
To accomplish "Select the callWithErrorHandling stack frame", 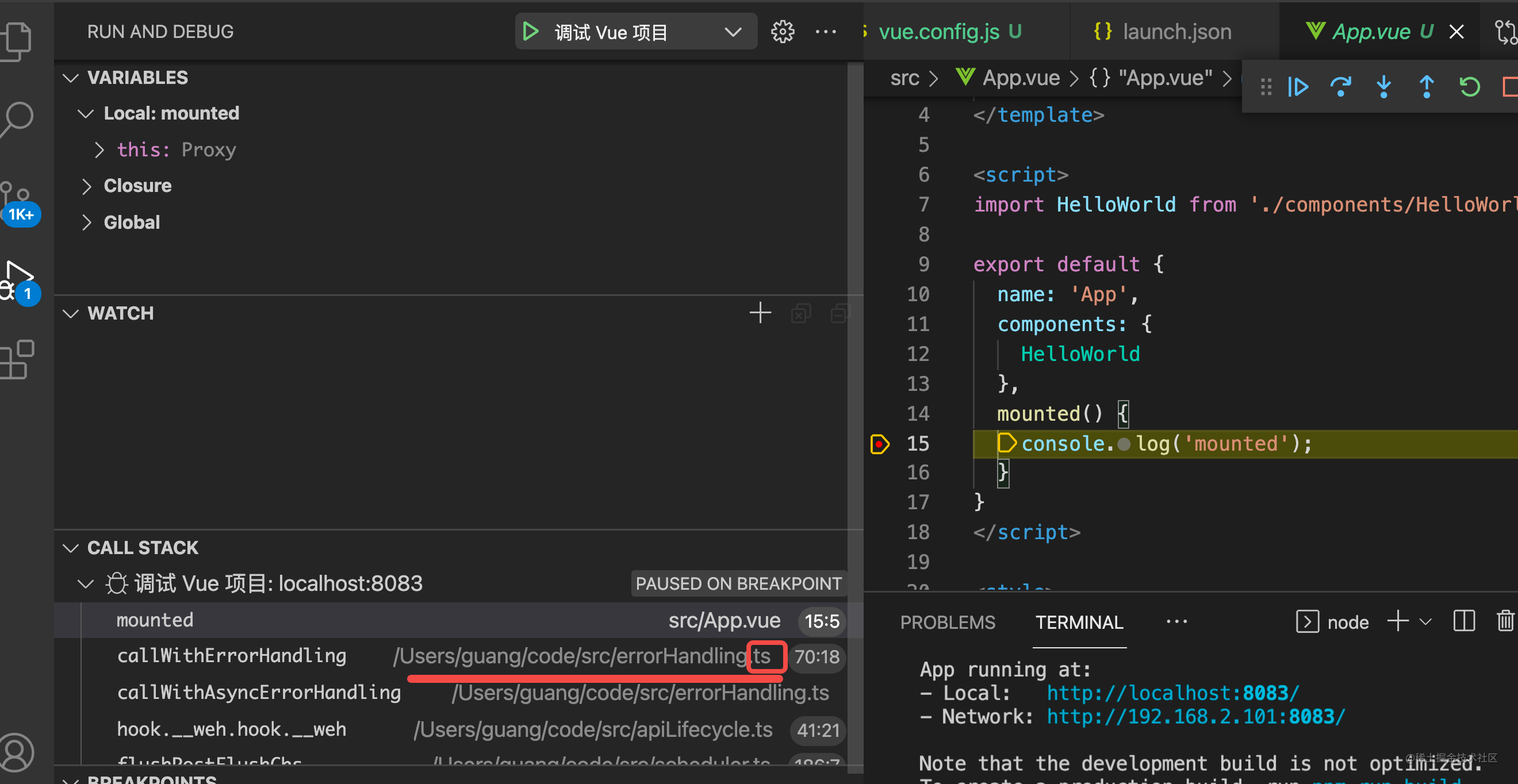I will point(232,656).
